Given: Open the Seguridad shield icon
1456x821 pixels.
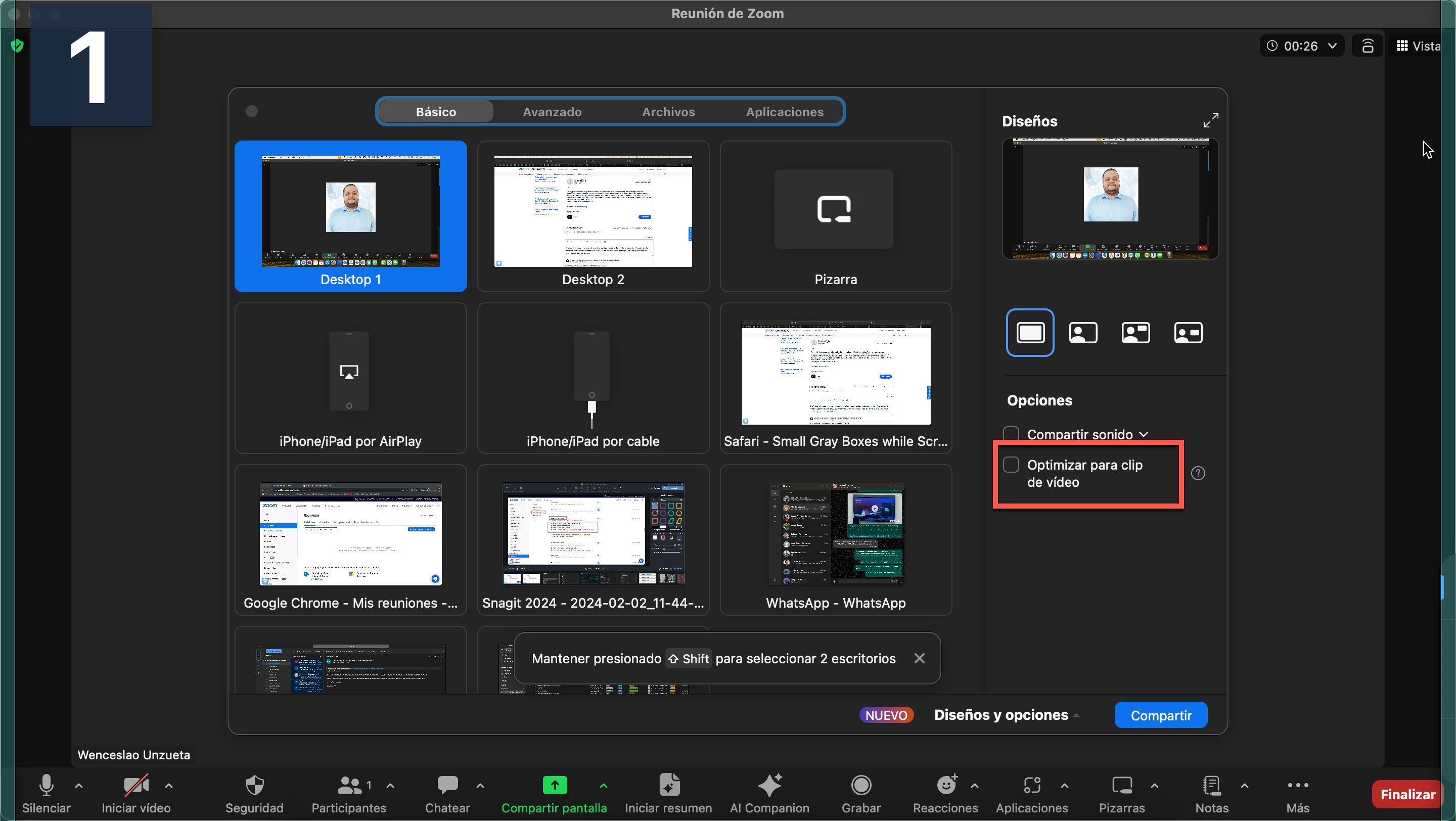Looking at the screenshot, I should click(x=254, y=785).
